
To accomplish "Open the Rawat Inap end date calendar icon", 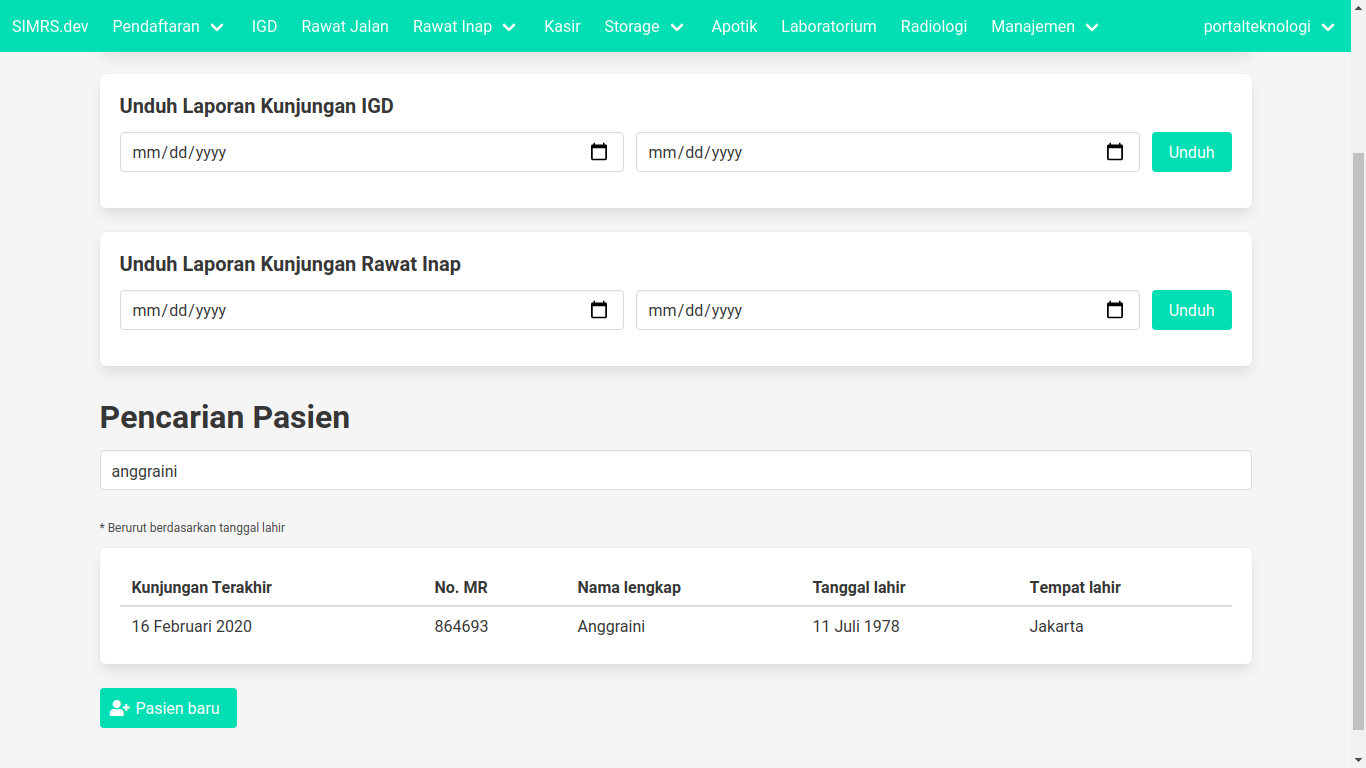I will 1115,310.
